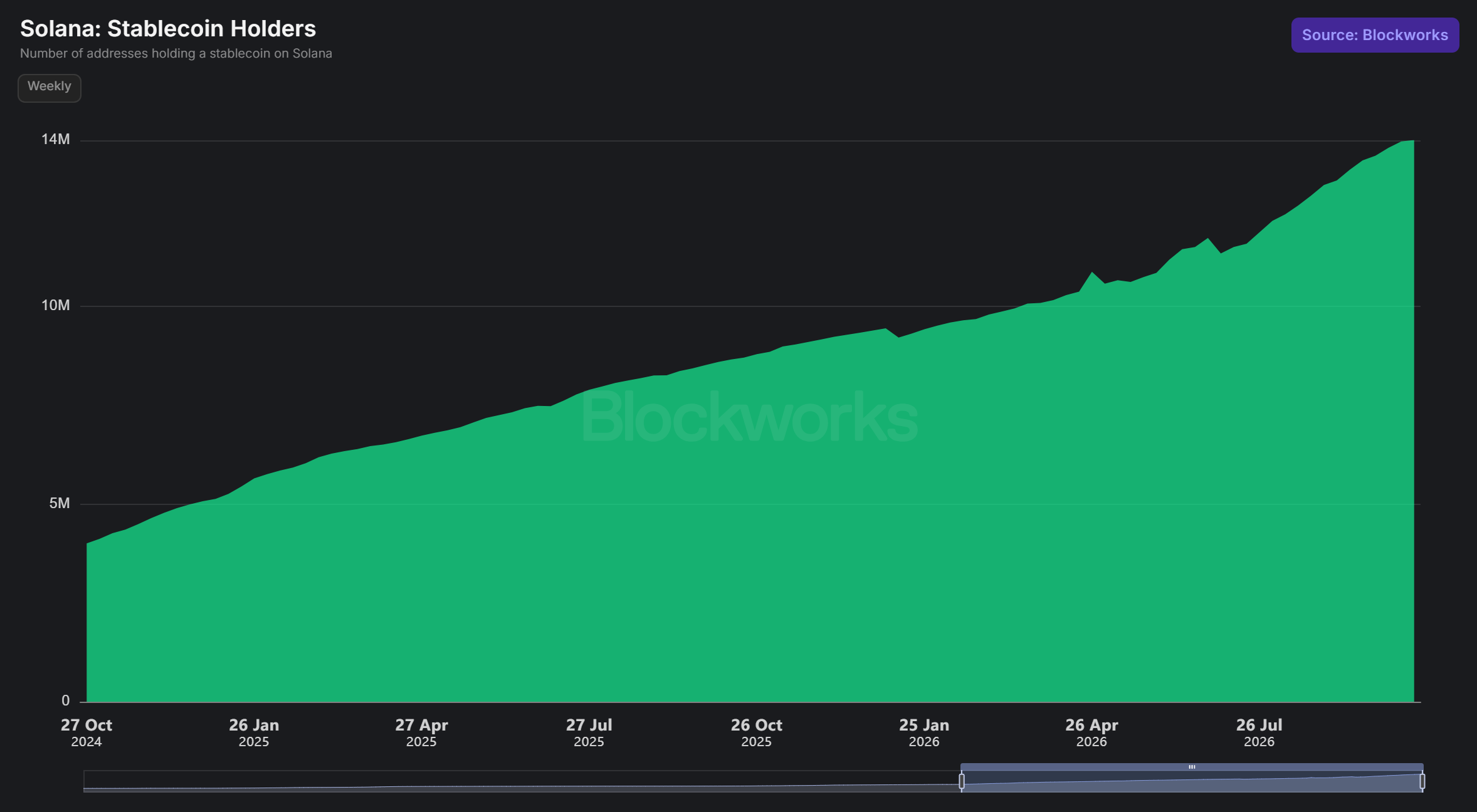Click the 26 Oct 2025 axis label
Screen dimensions: 1477x812
coord(757,732)
